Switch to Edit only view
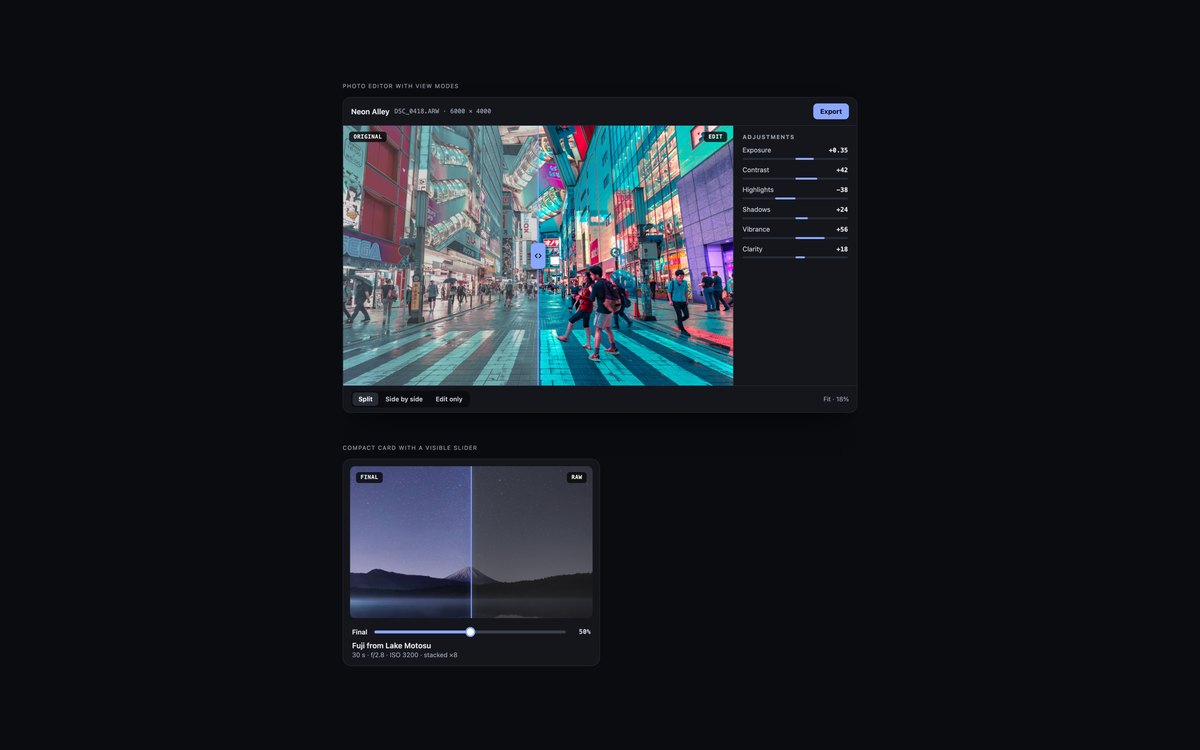 (449, 399)
